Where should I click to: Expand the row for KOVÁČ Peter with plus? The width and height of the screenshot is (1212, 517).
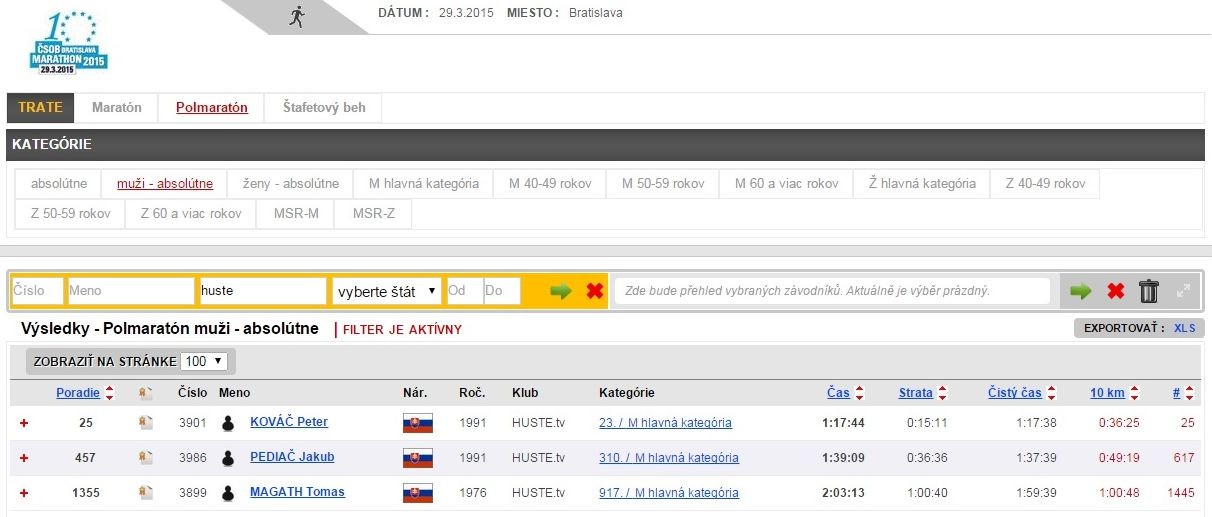pos(24,423)
